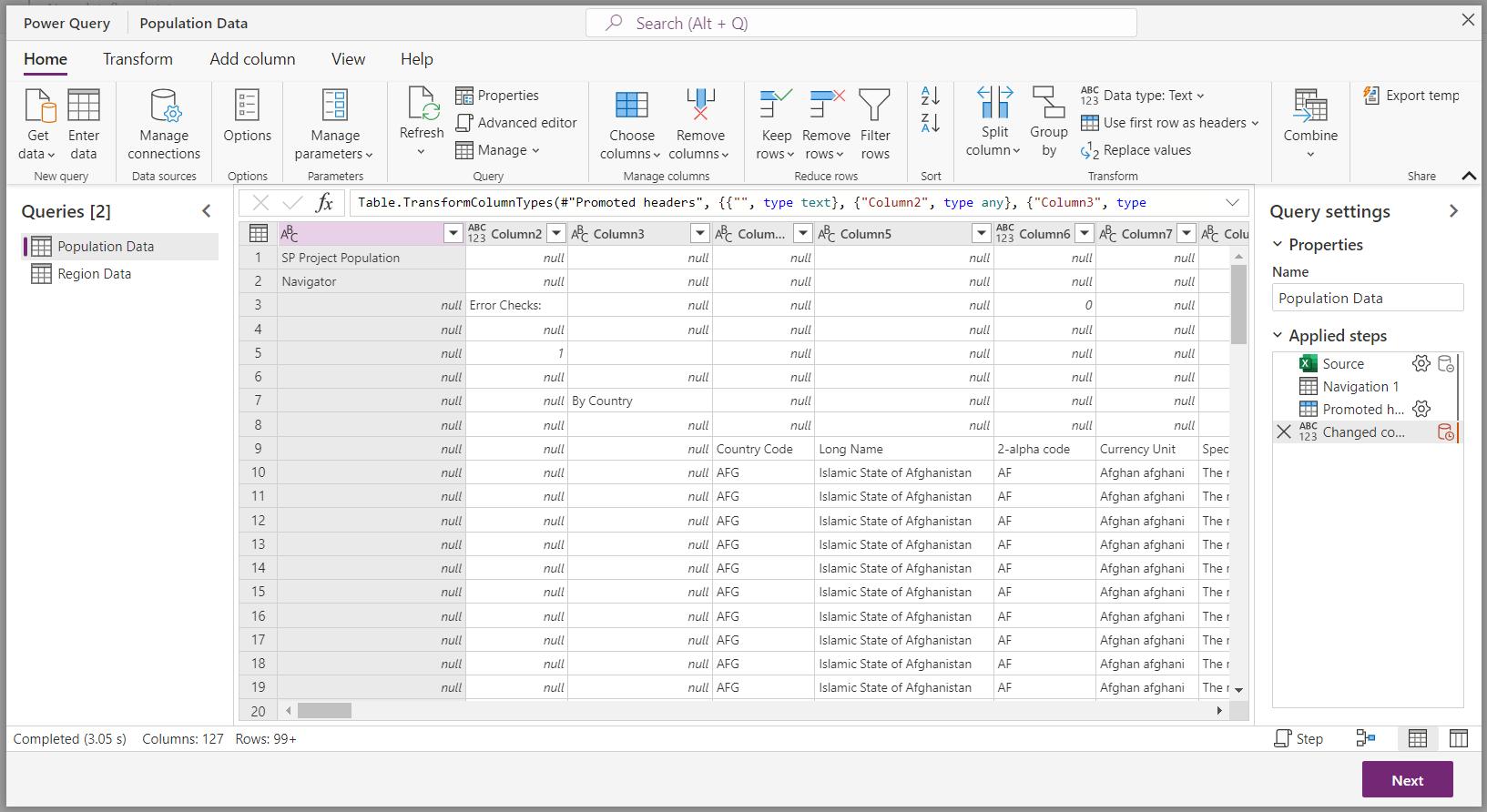1487x812 pixels.
Task: Click the query Name input field
Action: [x=1367, y=298]
